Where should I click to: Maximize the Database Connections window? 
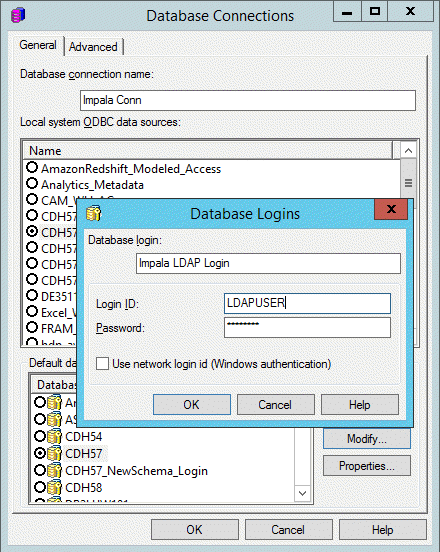(375, 12)
